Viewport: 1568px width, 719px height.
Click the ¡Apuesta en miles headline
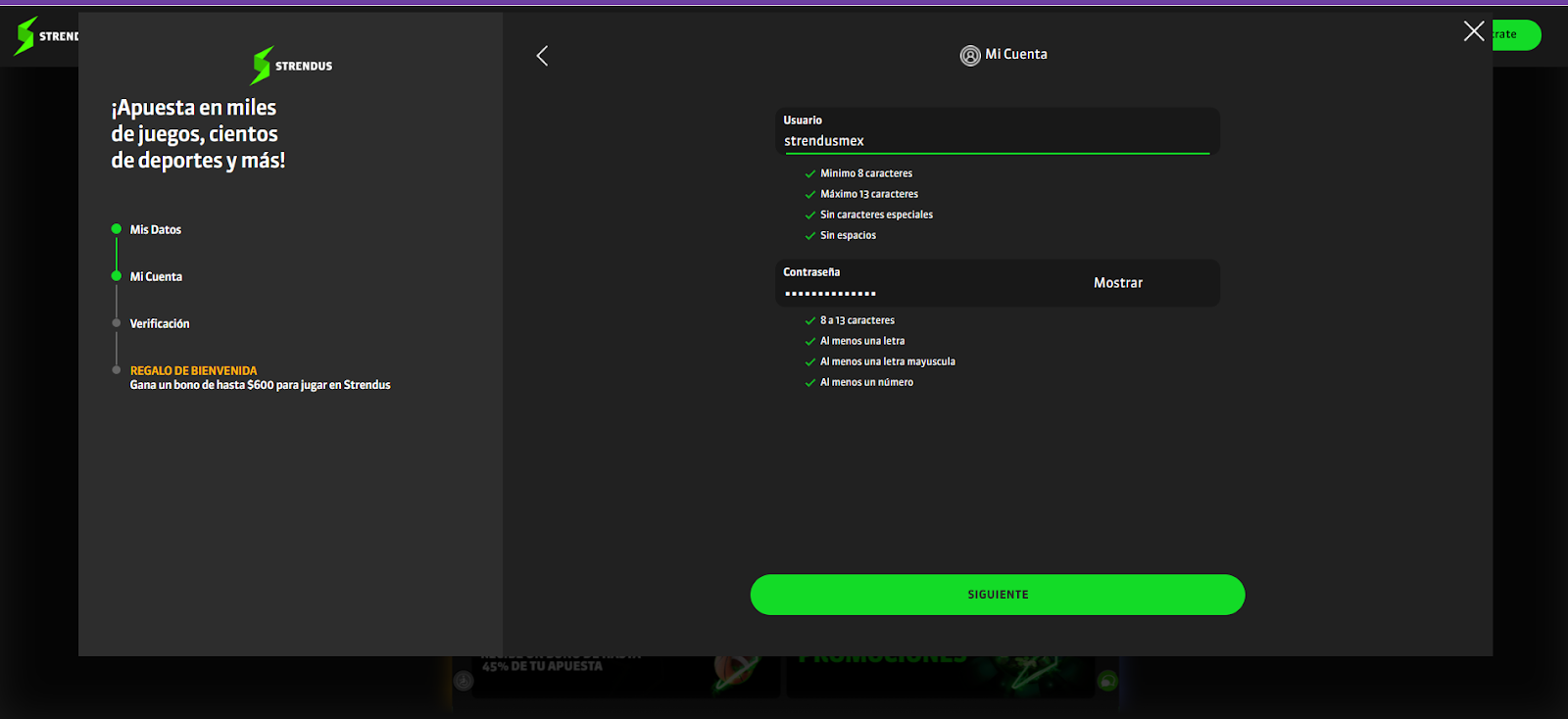click(x=198, y=134)
